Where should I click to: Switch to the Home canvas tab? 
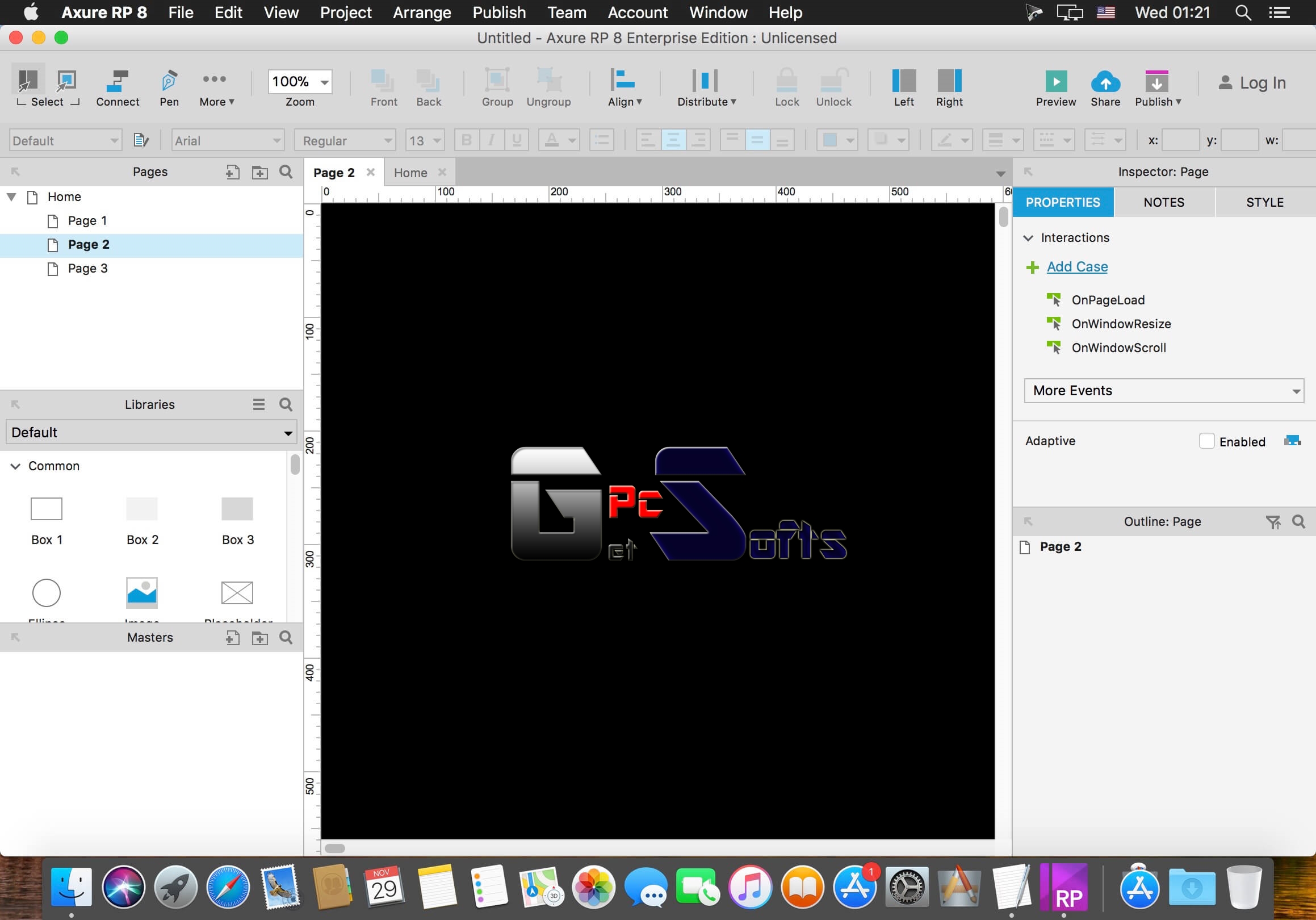pos(410,173)
